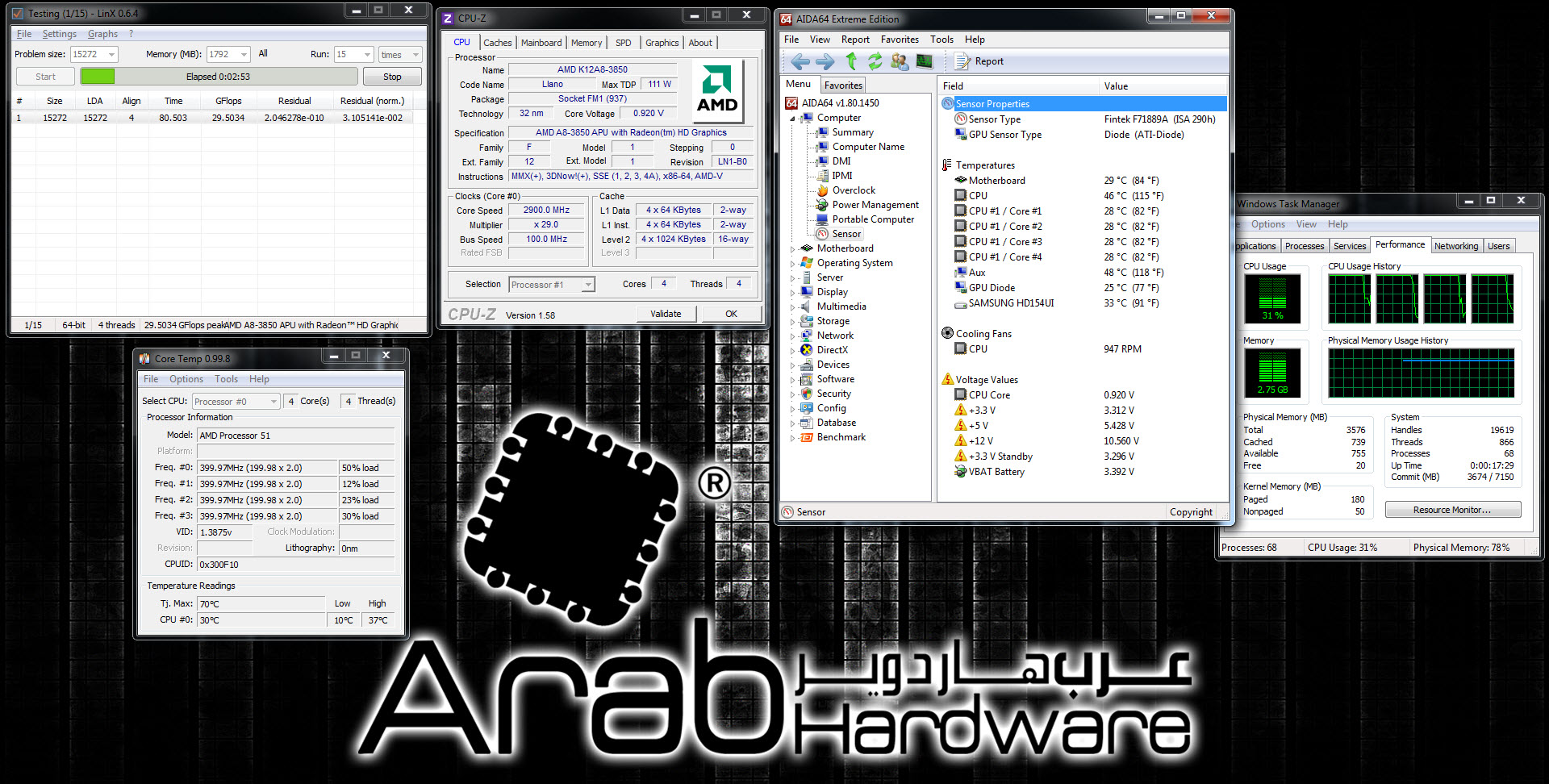
Task: Open Core Temp Tools menu
Action: (226, 379)
